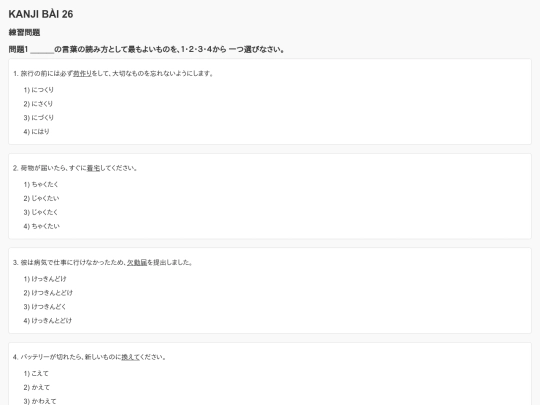Click the 練習問題 subheading
The height and width of the screenshot is (405, 540).
24,32
